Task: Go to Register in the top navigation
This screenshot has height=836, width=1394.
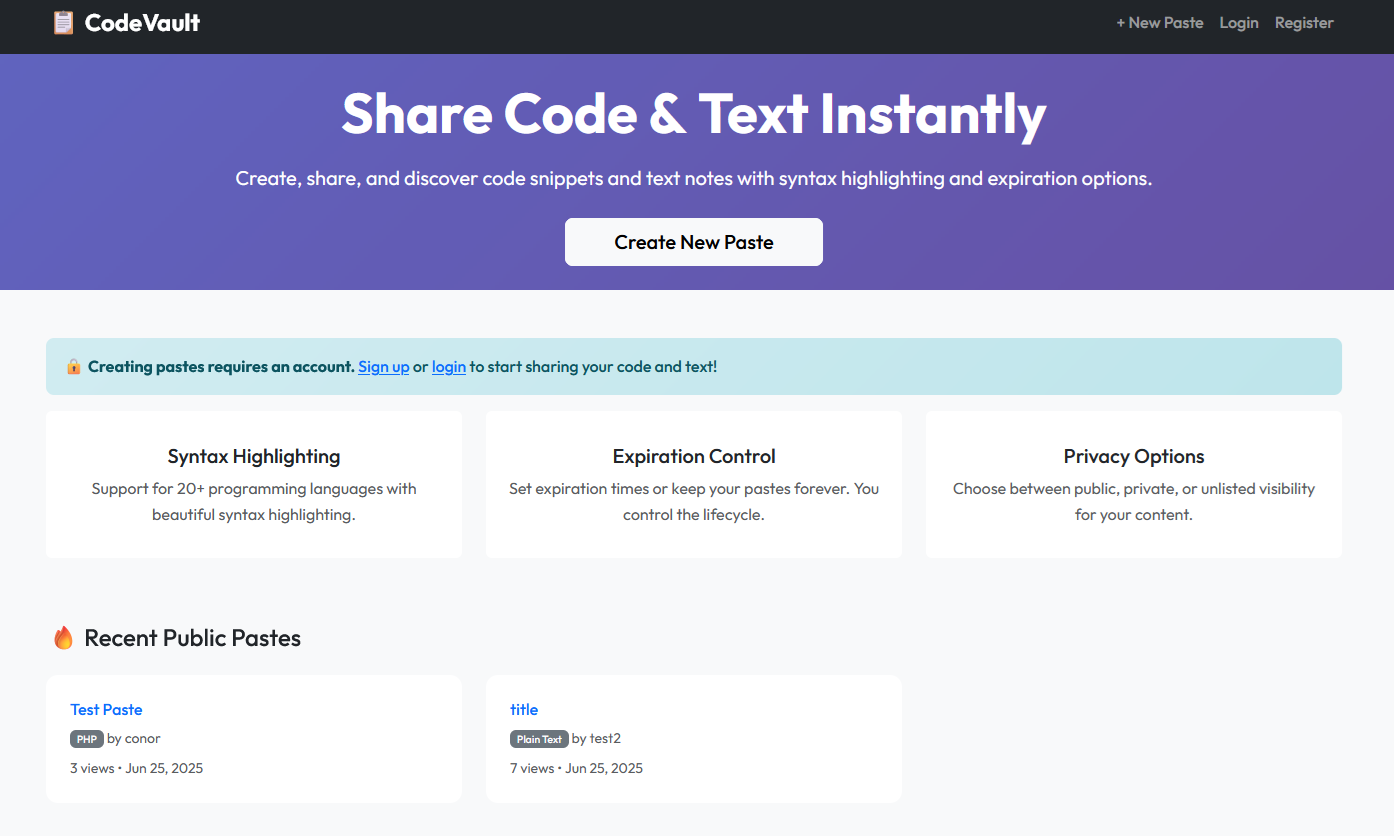Action: (1303, 22)
